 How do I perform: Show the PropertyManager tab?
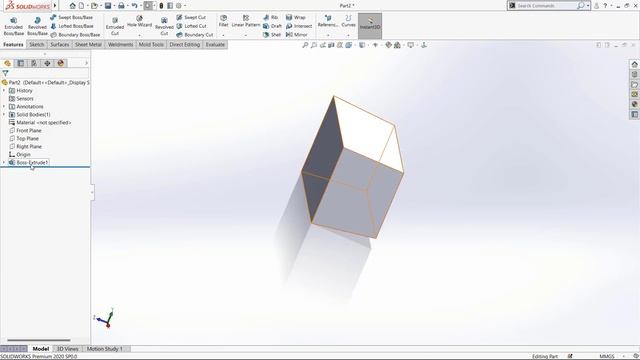pos(20,63)
